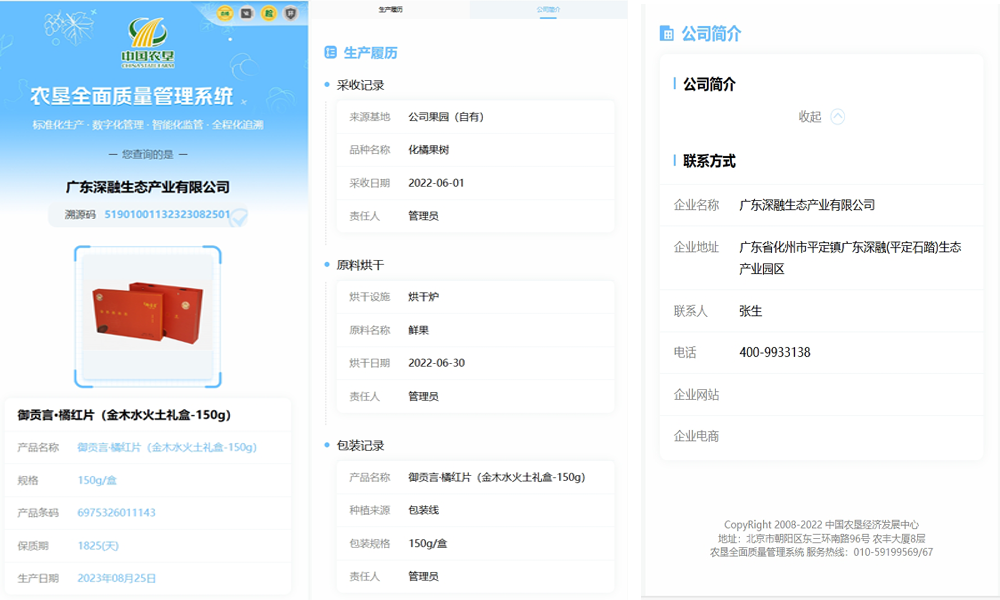Click the China State Farm logo
This screenshot has height=600, width=1000.
point(148,42)
